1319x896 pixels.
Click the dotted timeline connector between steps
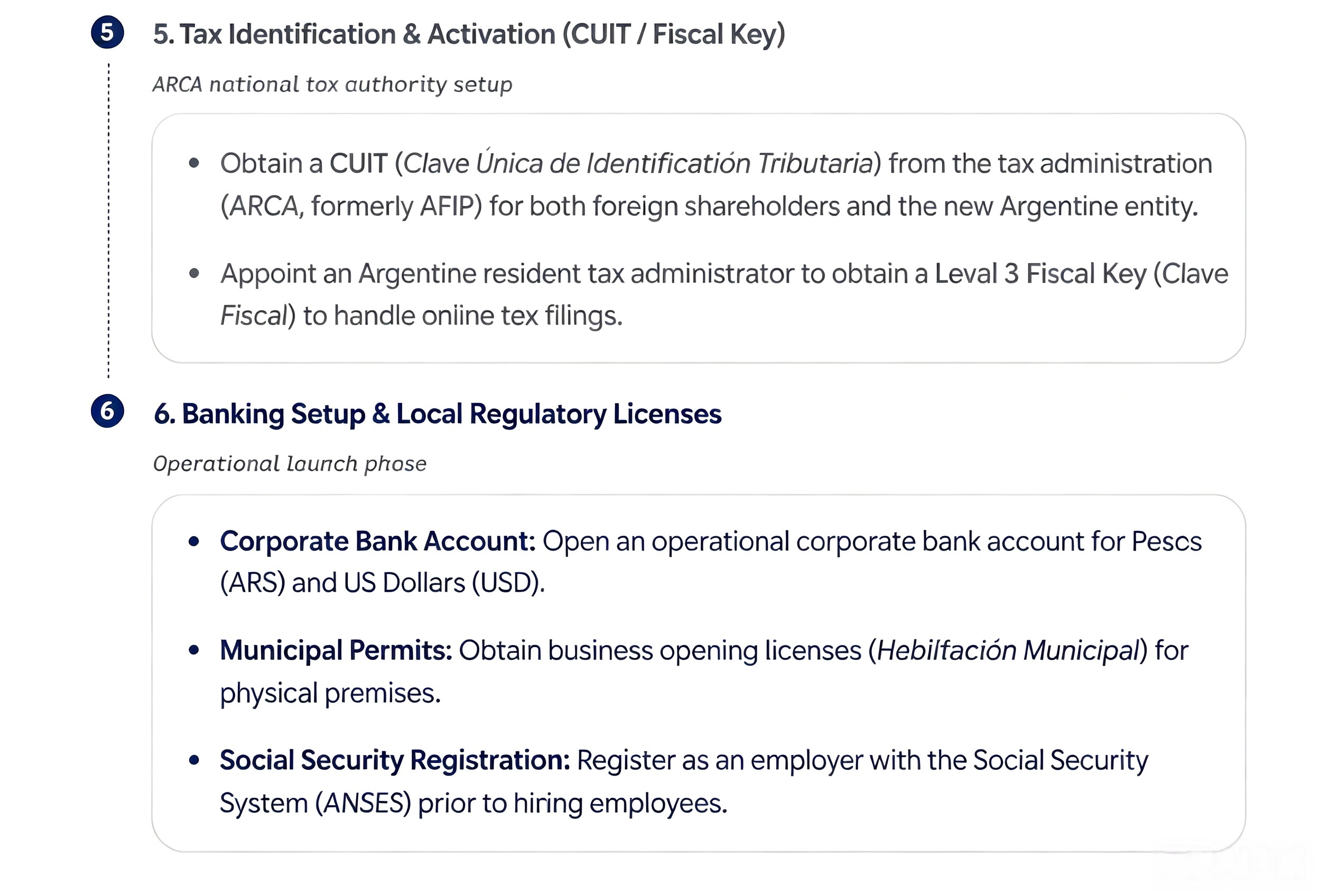tap(108, 220)
